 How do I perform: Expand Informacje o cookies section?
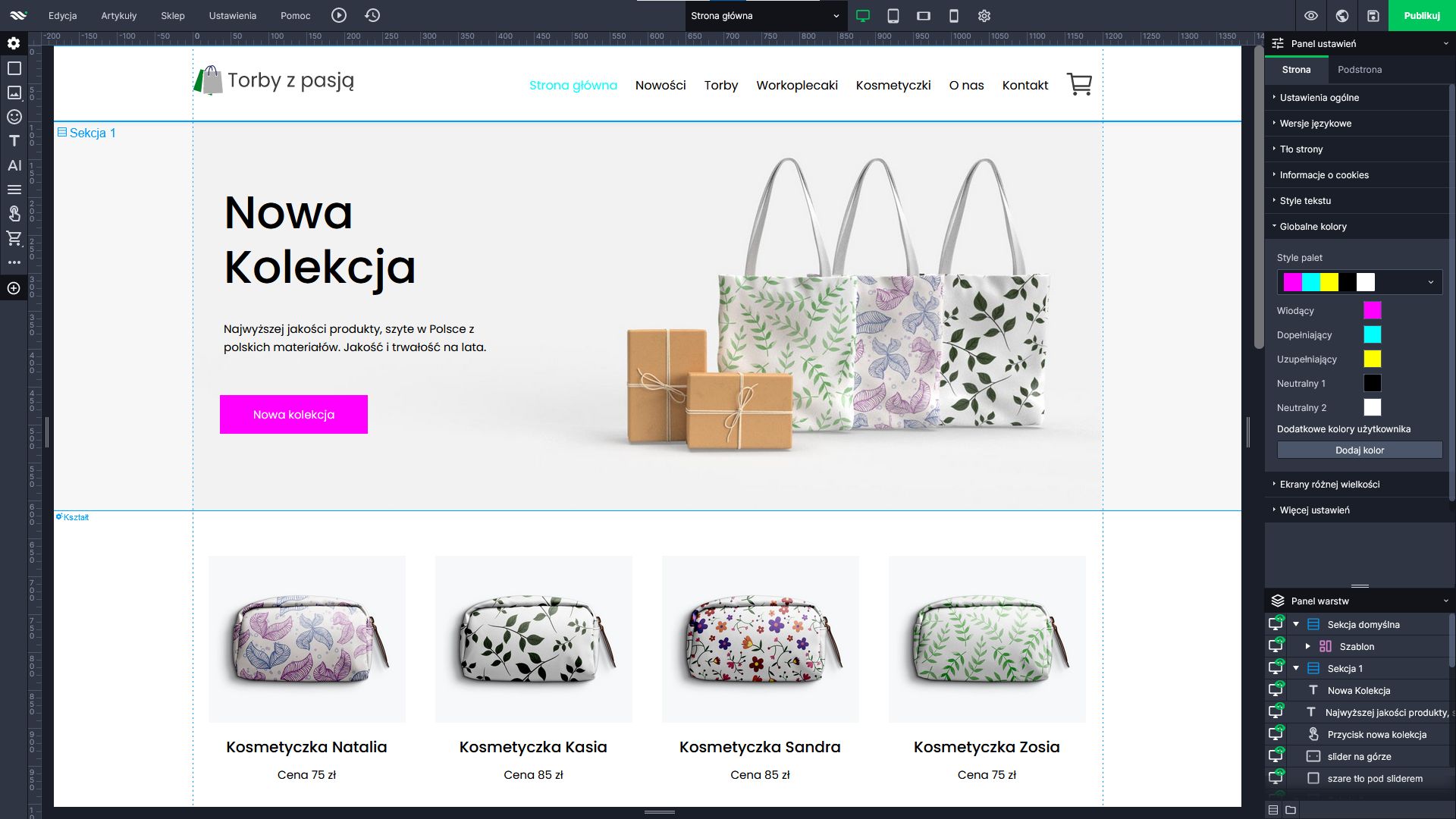(x=1357, y=174)
